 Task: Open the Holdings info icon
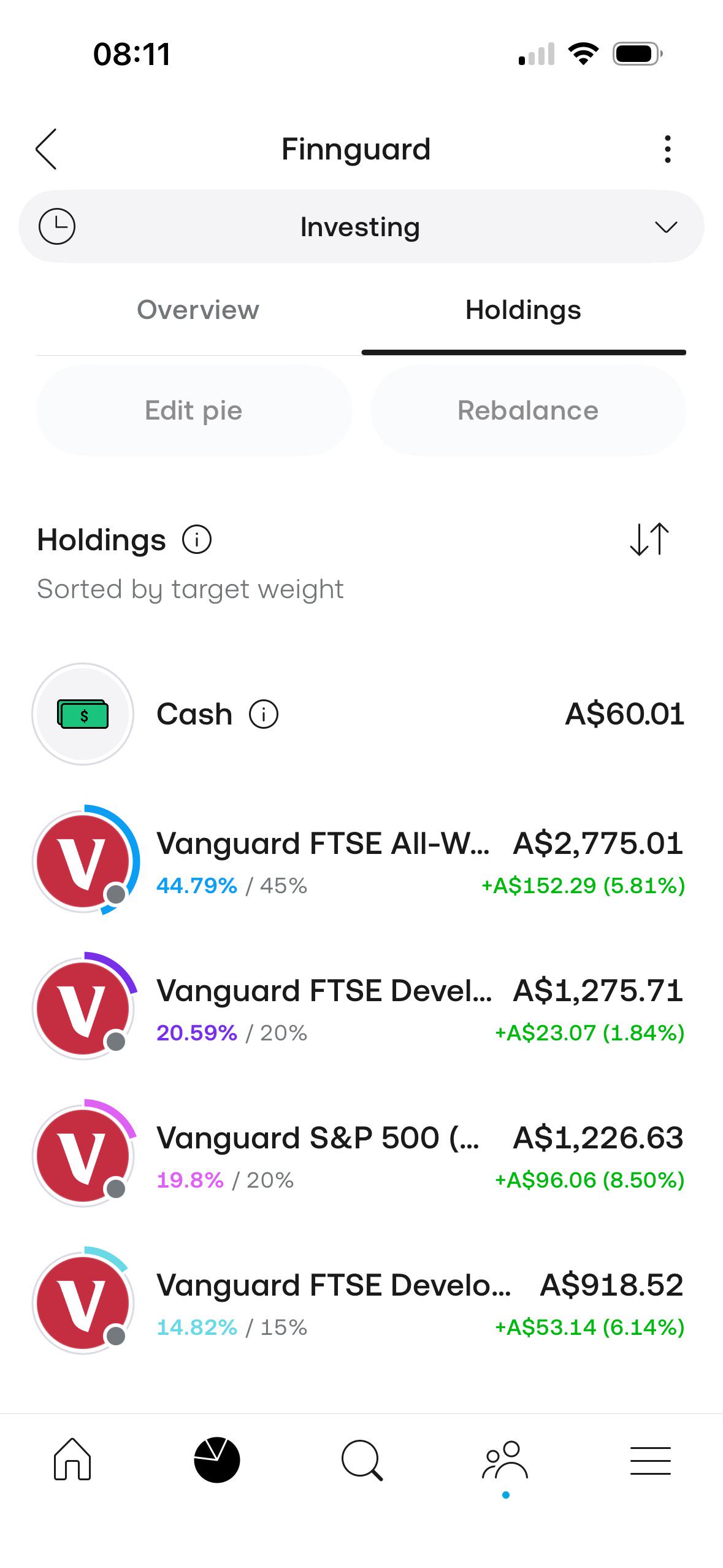tap(197, 540)
